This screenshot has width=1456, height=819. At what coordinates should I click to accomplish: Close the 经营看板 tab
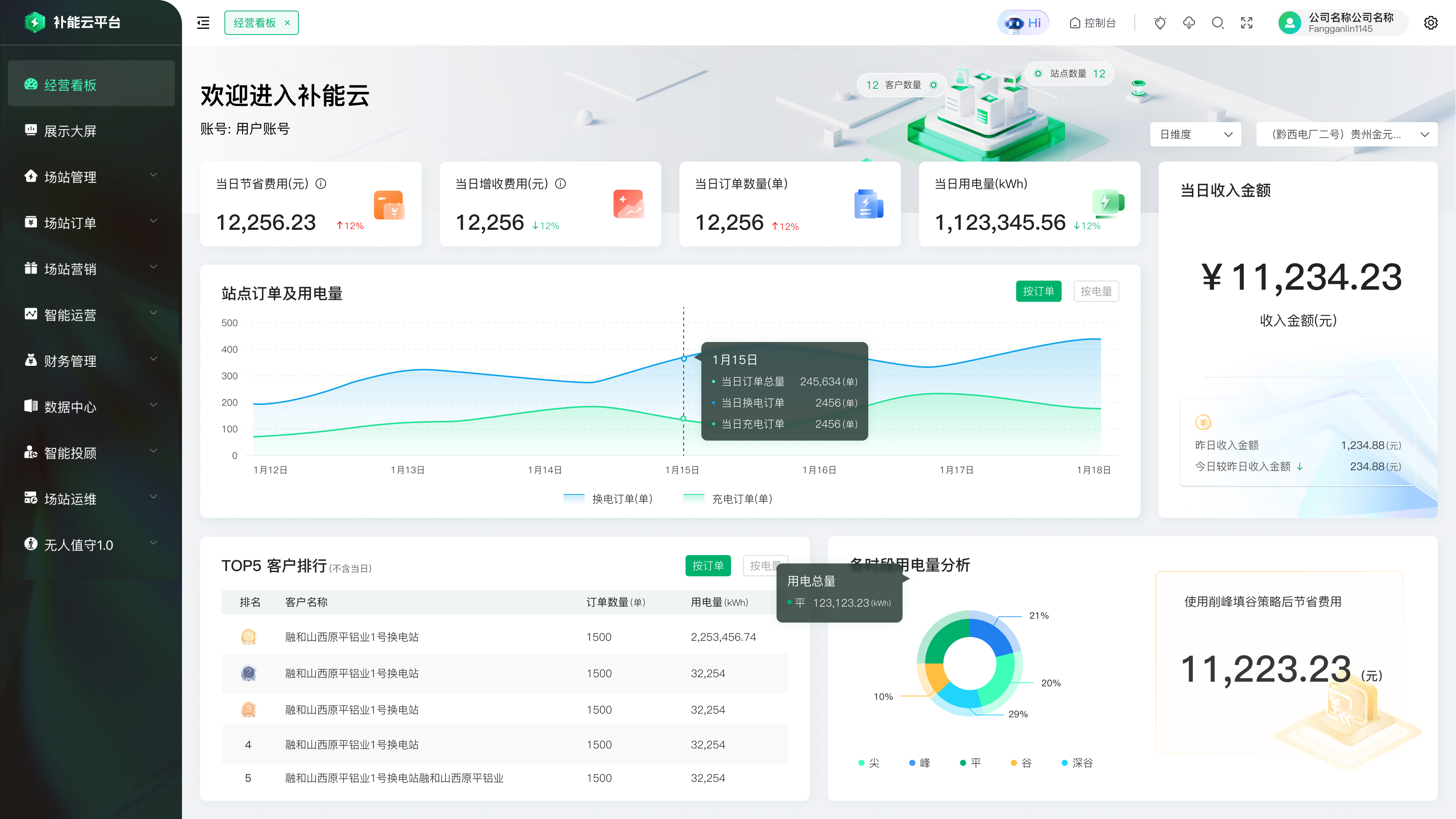(x=287, y=23)
